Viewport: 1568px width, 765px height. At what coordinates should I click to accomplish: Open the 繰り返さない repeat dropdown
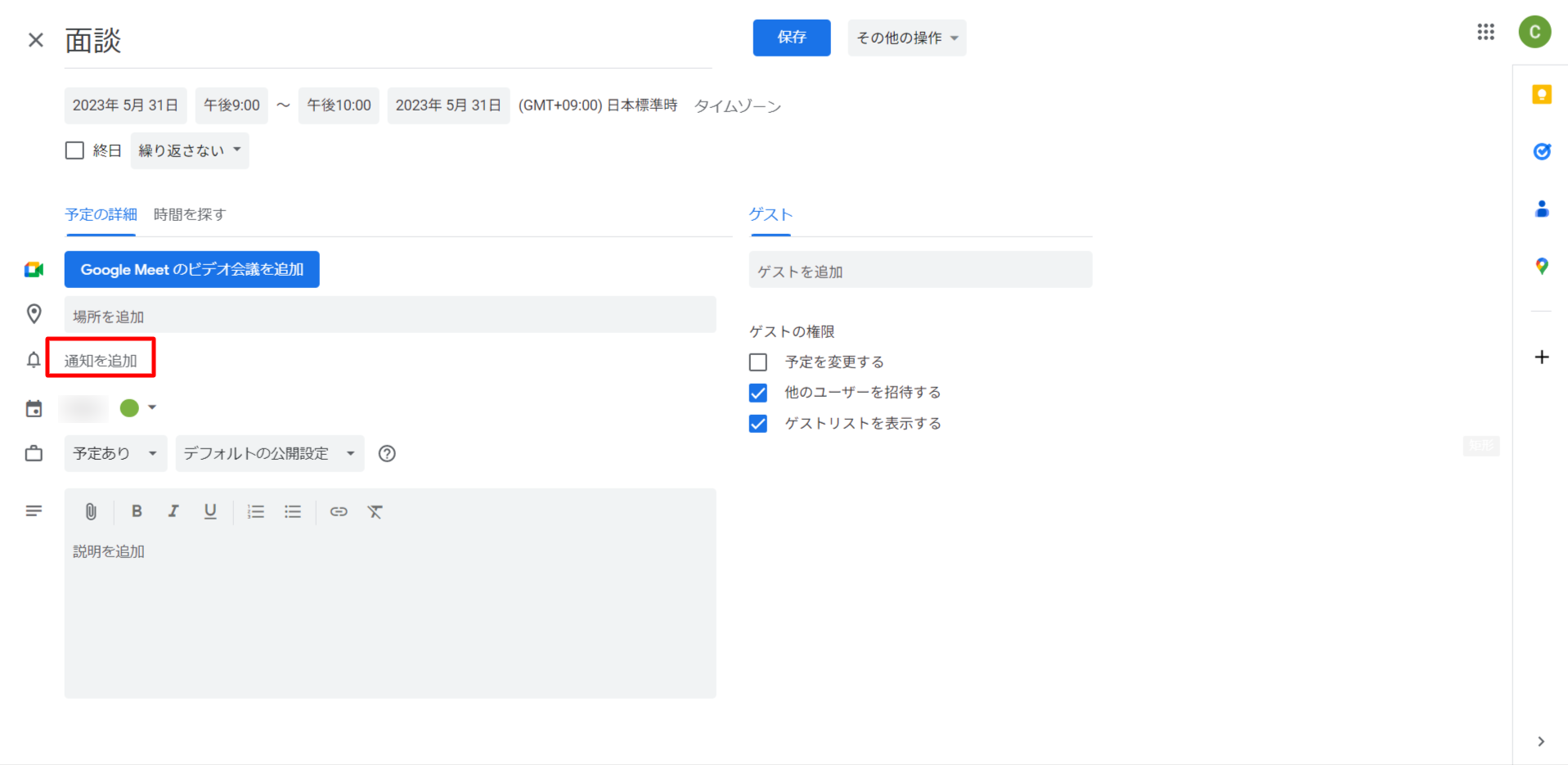190,151
